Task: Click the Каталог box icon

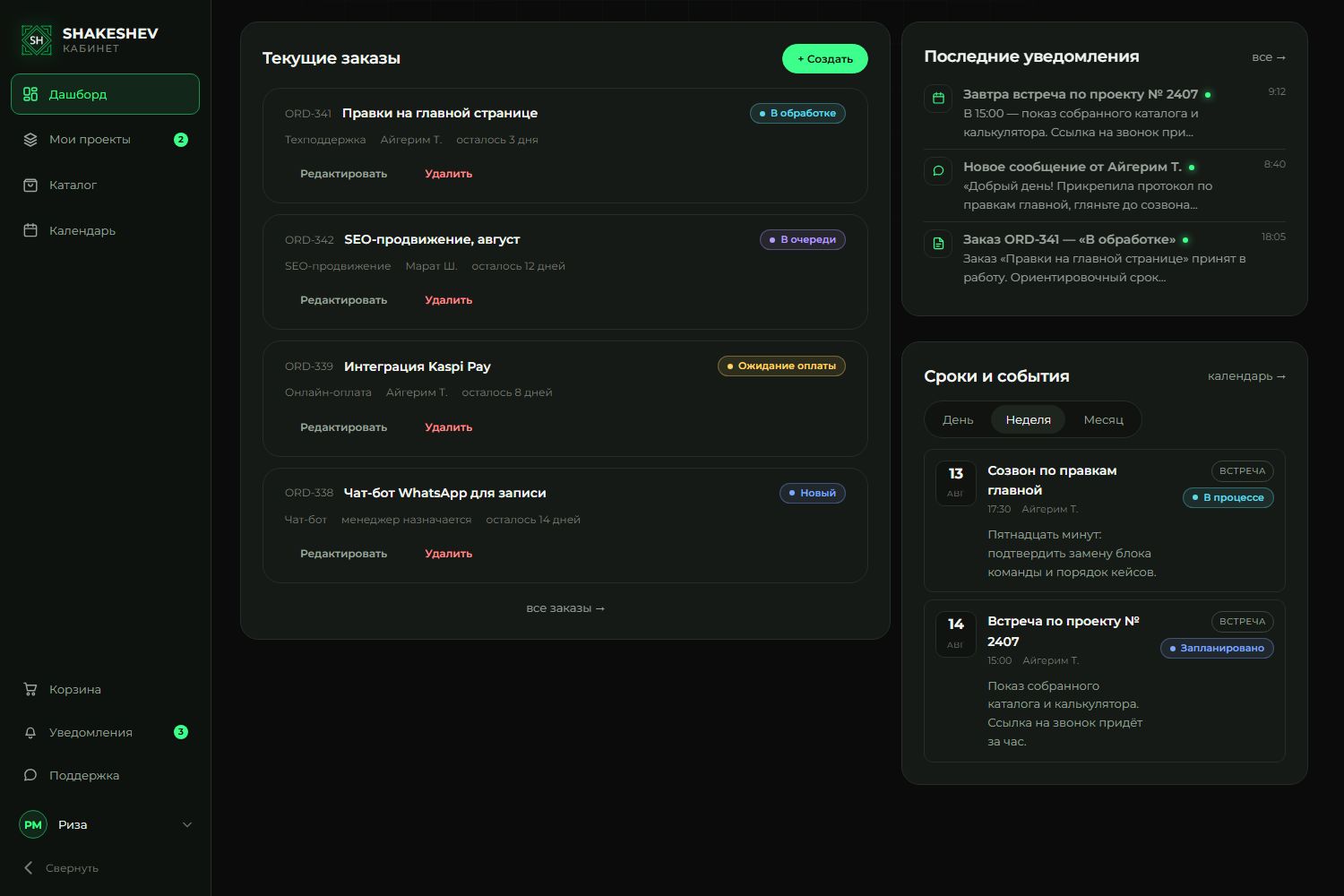Action: pos(30,185)
